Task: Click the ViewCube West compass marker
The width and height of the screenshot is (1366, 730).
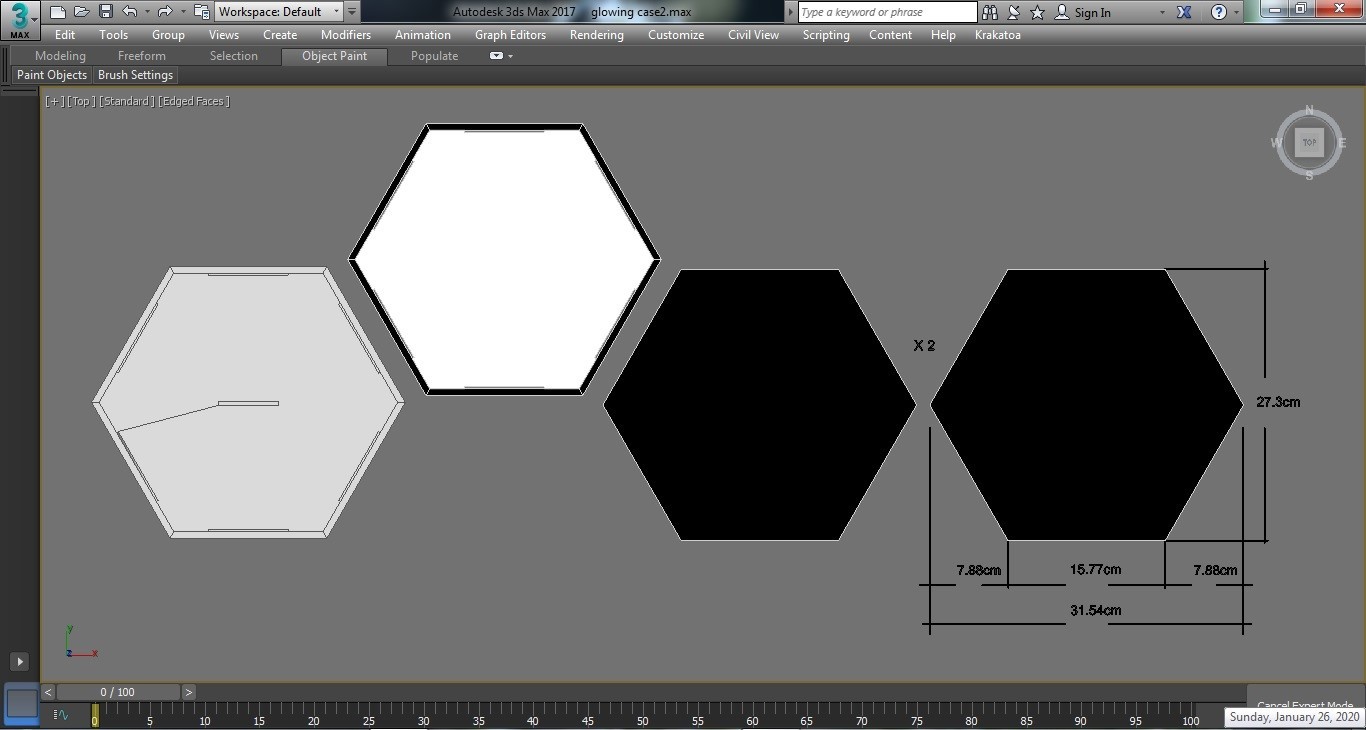Action: tap(1276, 143)
